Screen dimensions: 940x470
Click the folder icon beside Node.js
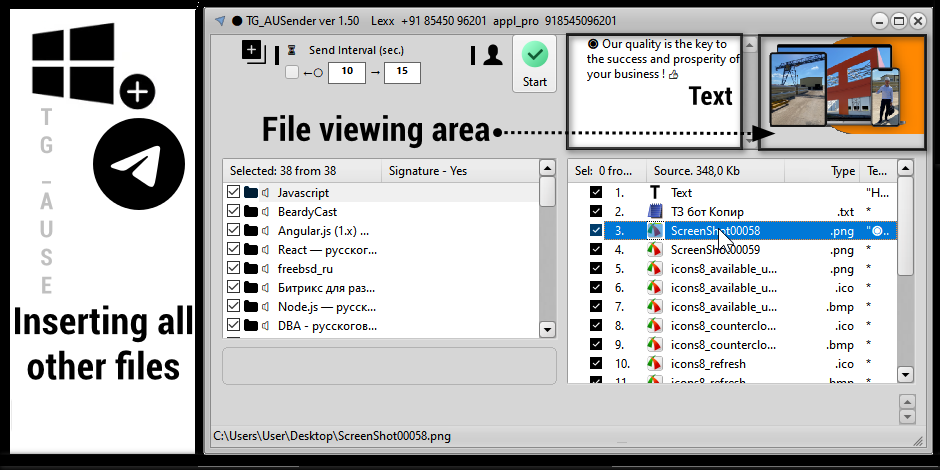click(x=251, y=306)
